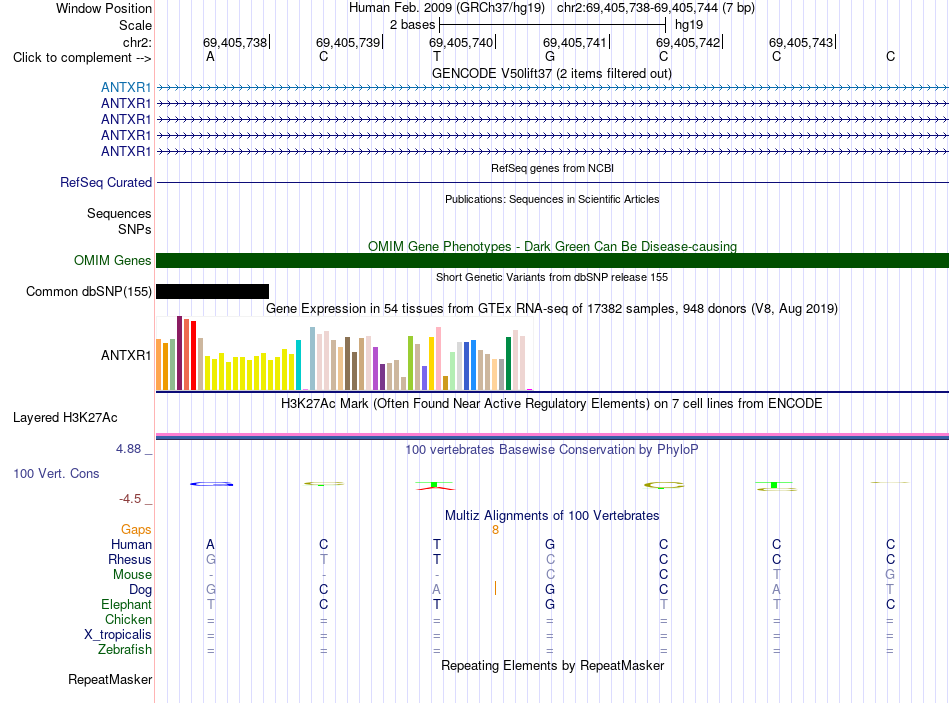The height and width of the screenshot is (703, 950).
Task: Click the red-green PhyloP logo under base T
Action: 435,485
